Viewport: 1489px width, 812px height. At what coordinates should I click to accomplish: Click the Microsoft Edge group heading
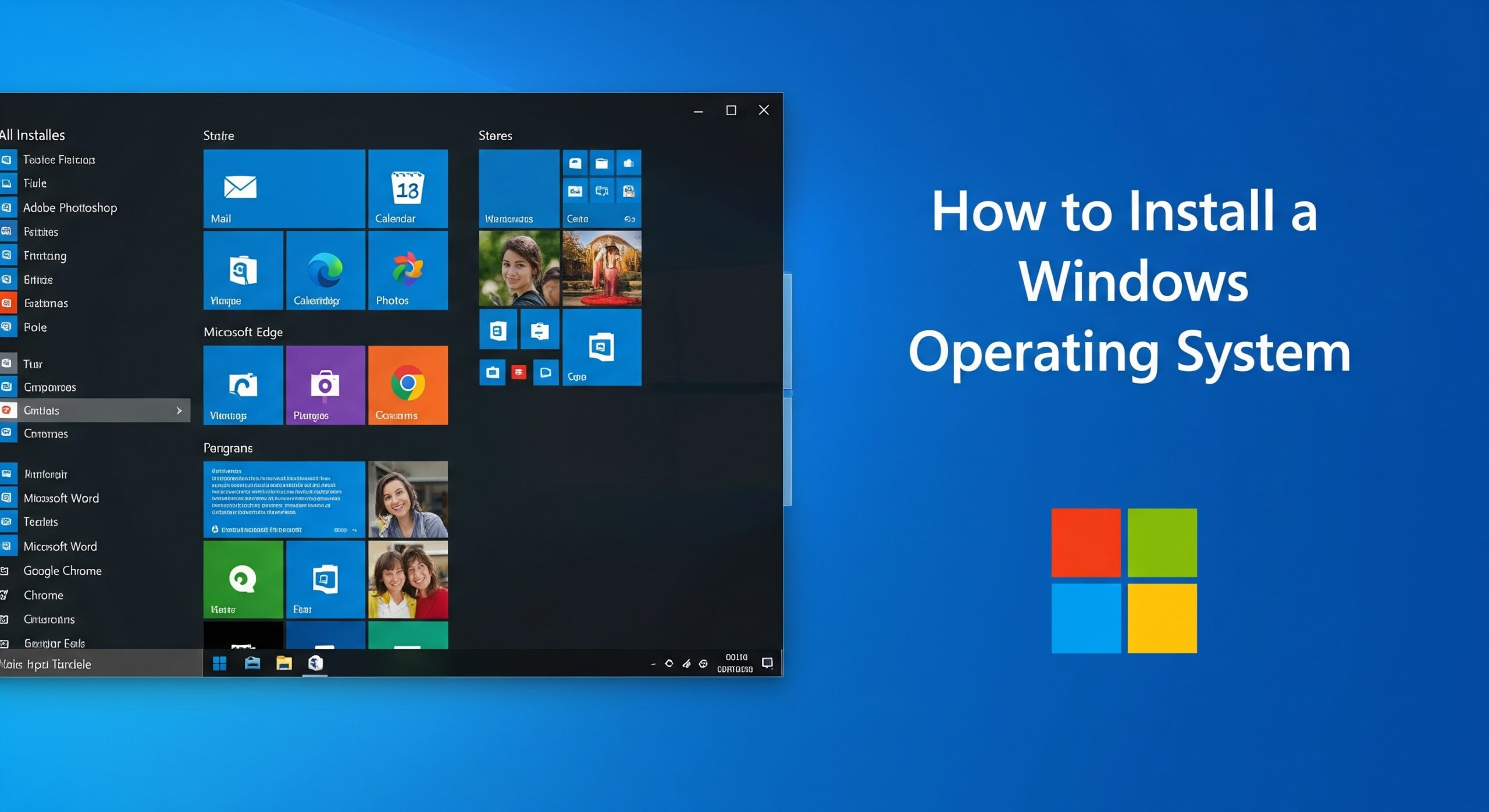click(243, 332)
